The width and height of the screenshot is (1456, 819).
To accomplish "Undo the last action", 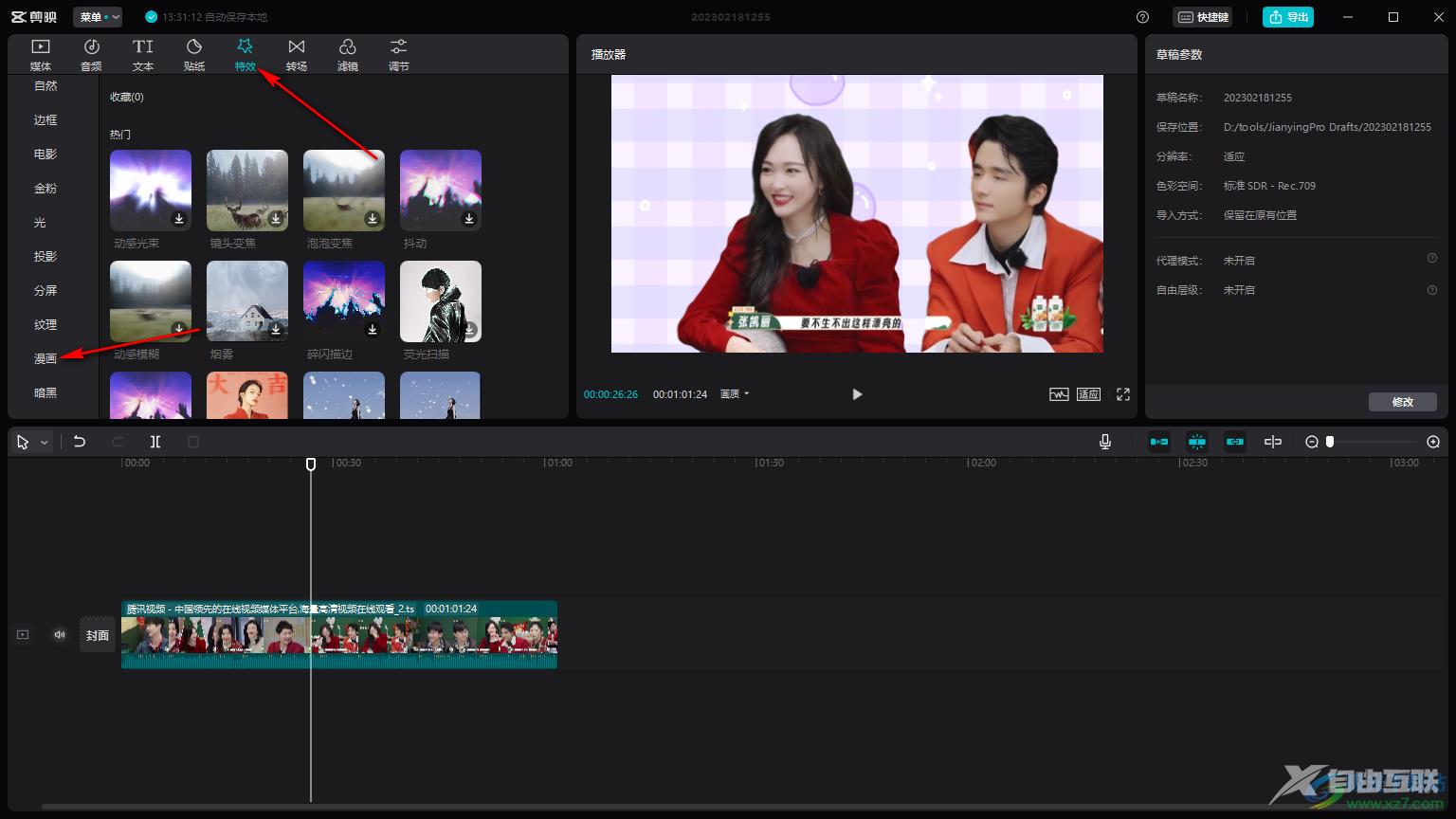I will tap(80, 442).
